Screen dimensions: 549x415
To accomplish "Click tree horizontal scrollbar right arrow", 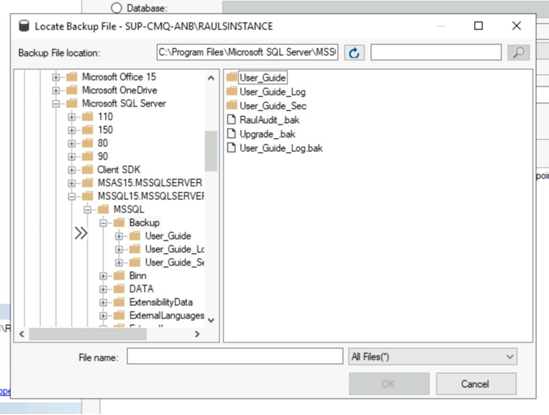I will (197, 334).
